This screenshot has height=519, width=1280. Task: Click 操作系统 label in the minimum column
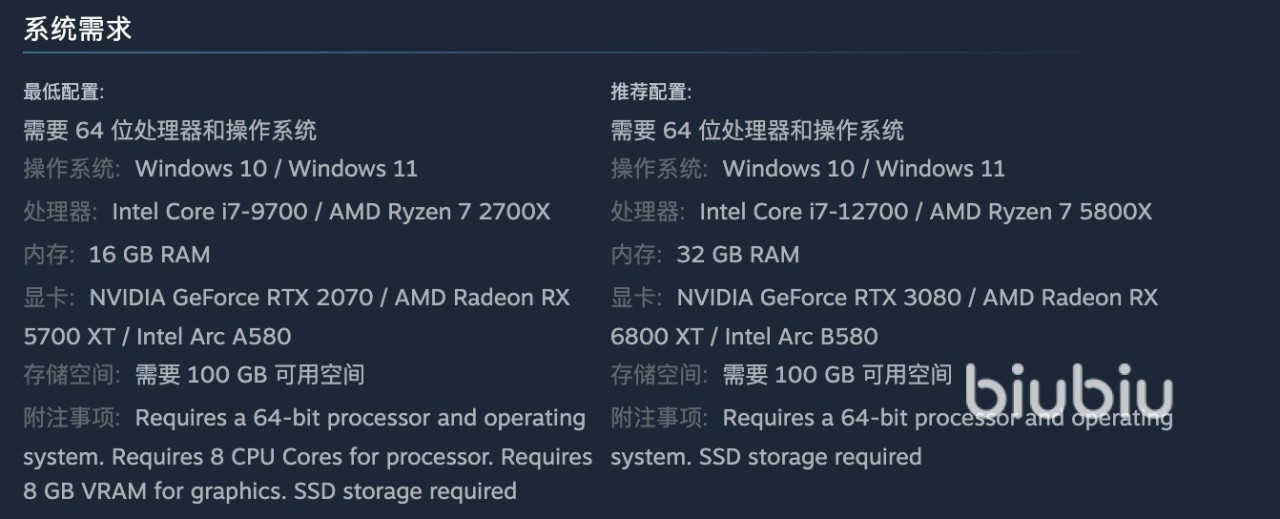point(71,168)
